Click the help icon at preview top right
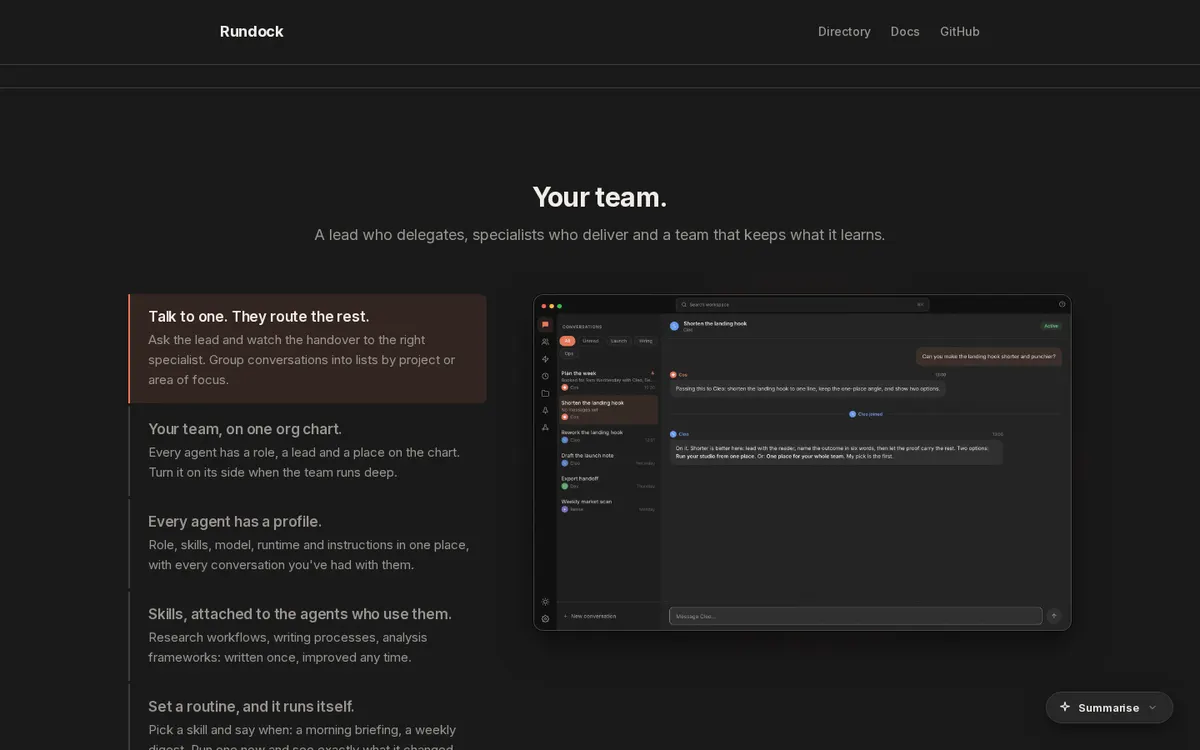The image size is (1200, 750). click(x=1062, y=304)
